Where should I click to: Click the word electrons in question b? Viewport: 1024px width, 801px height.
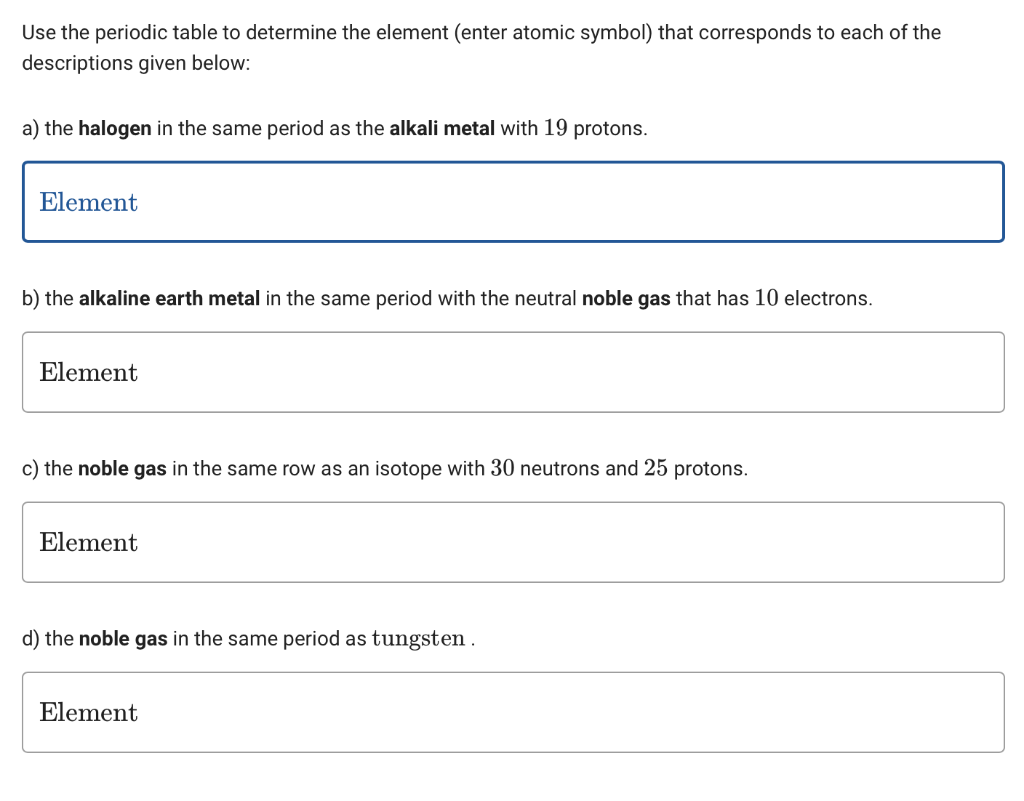point(828,298)
